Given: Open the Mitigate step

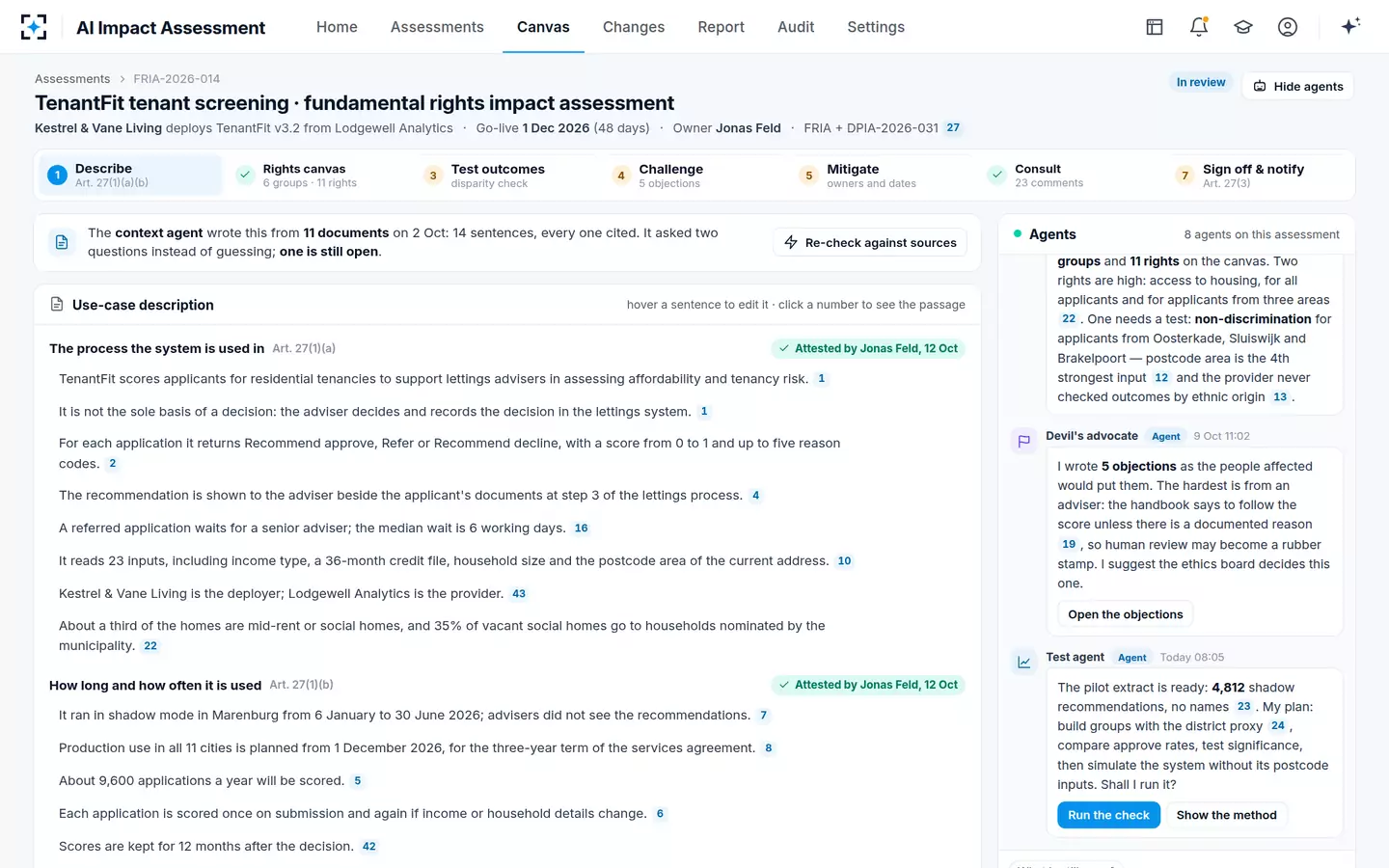Looking at the screenshot, I should pos(883,176).
